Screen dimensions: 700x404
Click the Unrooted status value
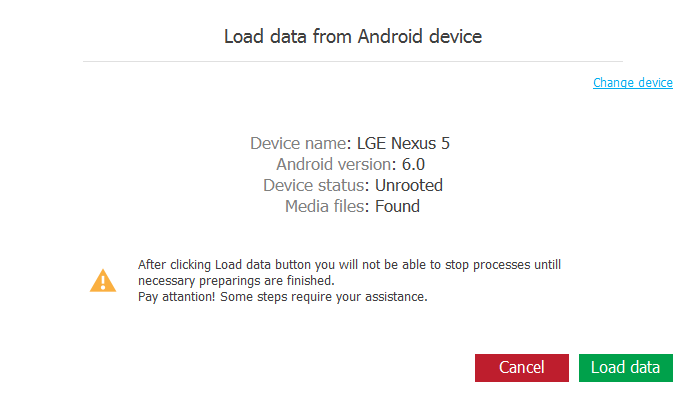point(409,185)
